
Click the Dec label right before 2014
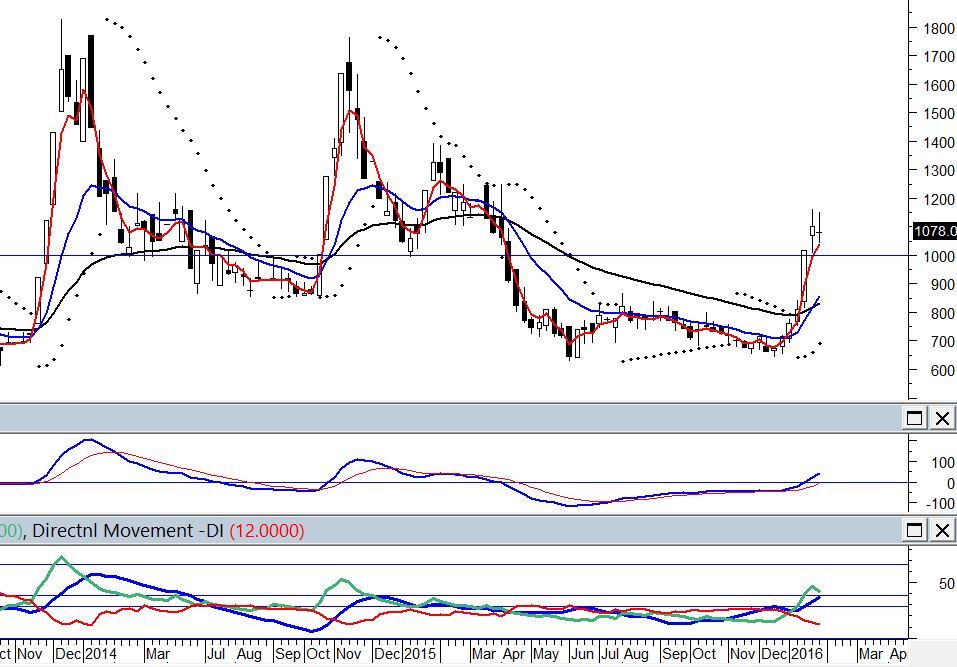67,654
